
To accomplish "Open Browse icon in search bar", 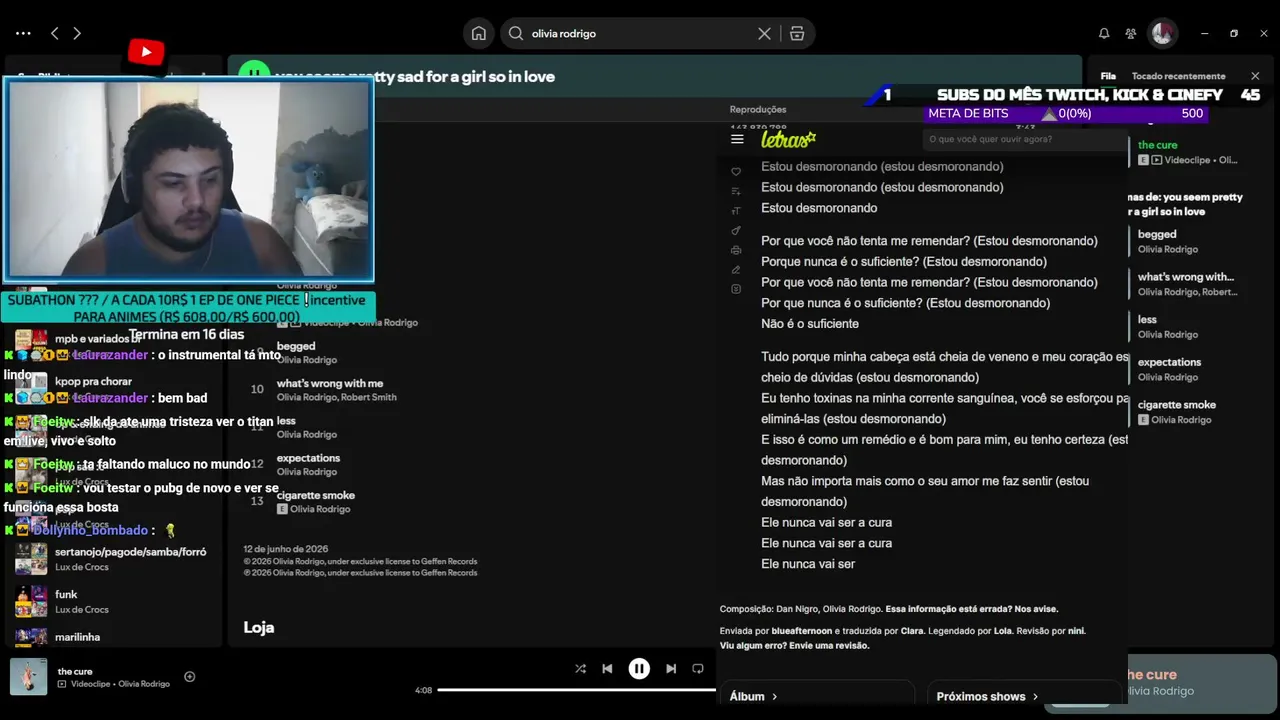I will (797, 33).
